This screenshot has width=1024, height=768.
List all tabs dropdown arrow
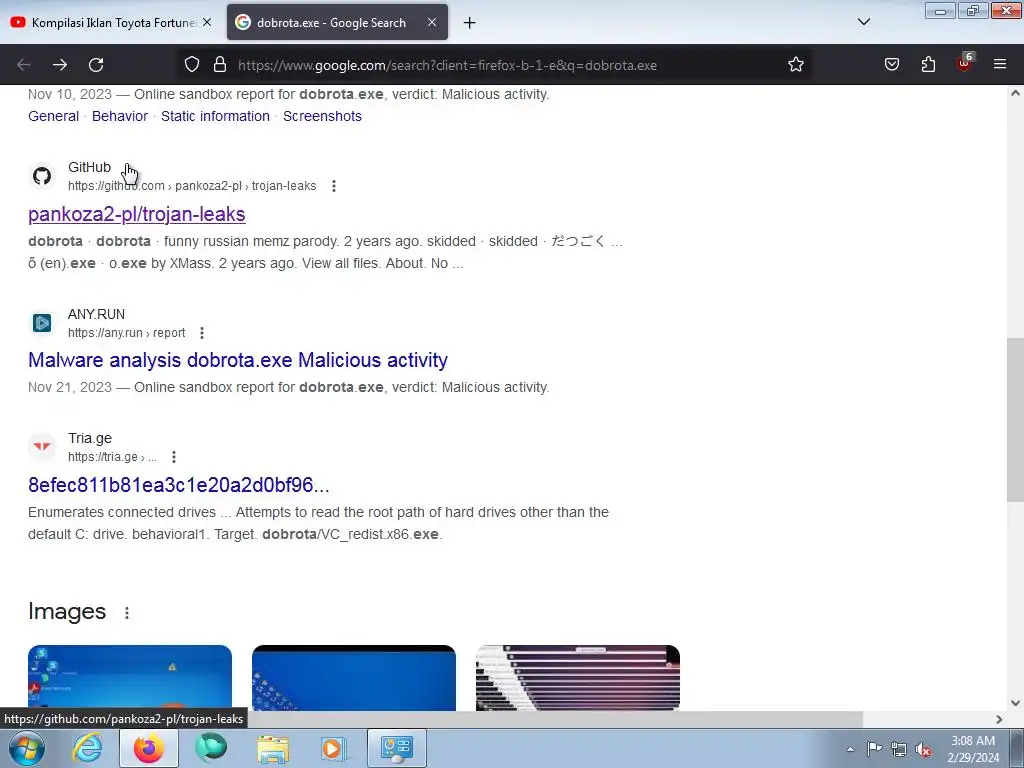(x=864, y=22)
